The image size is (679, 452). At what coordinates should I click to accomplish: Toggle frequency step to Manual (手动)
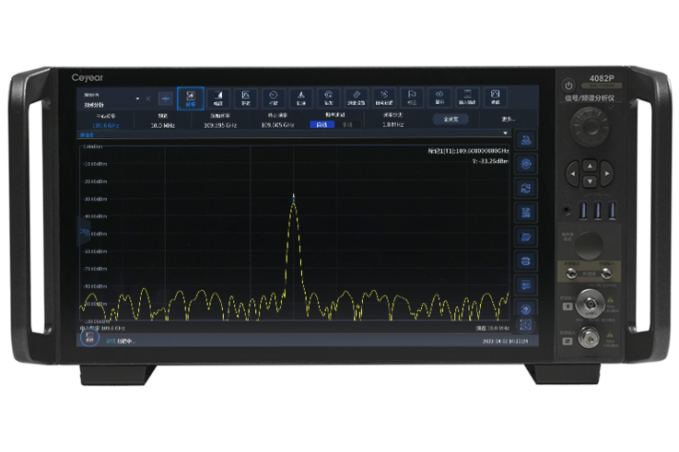coord(347,125)
